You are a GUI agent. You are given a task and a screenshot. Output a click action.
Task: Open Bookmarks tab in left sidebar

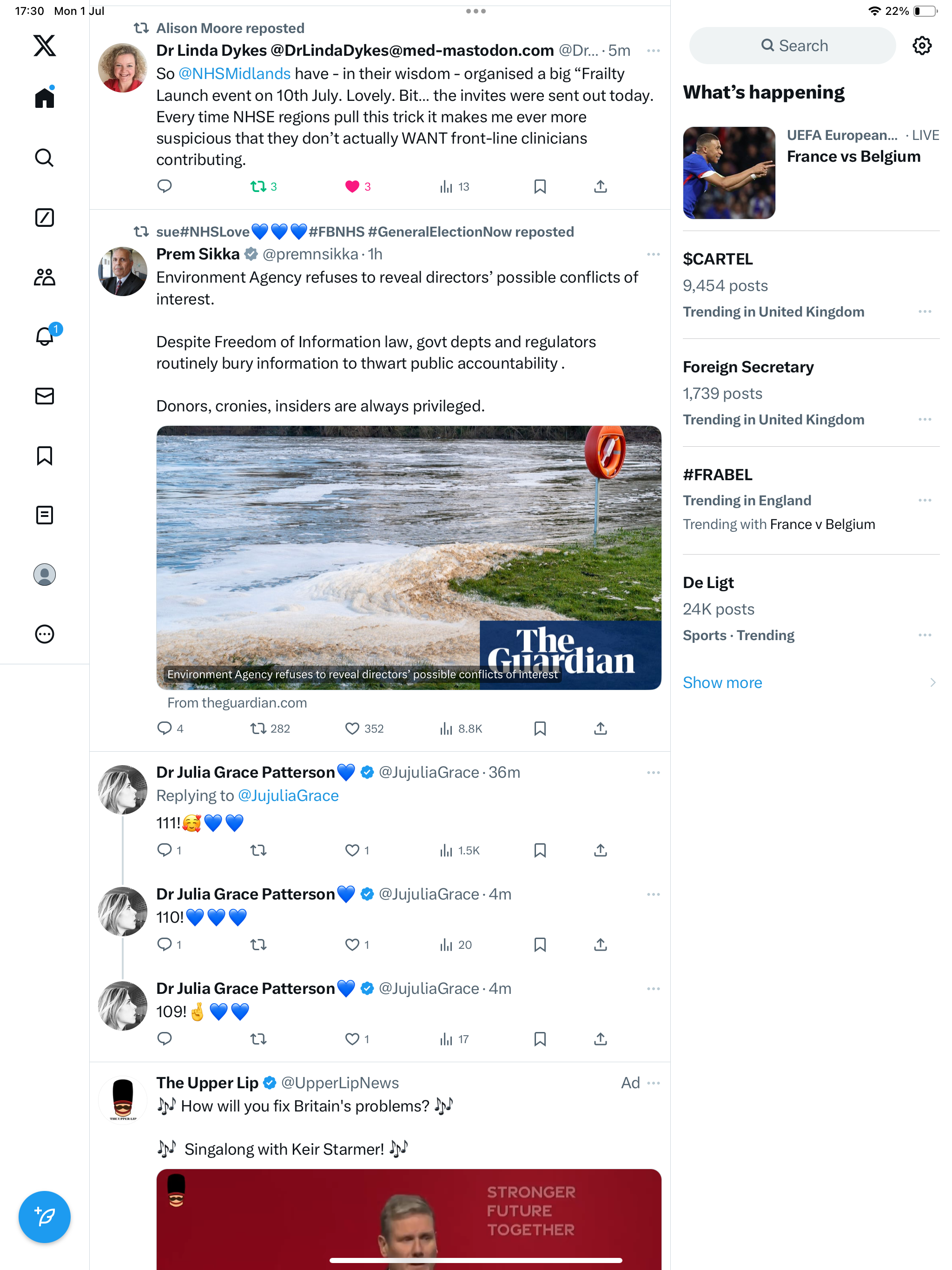pyautogui.click(x=44, y=456)
